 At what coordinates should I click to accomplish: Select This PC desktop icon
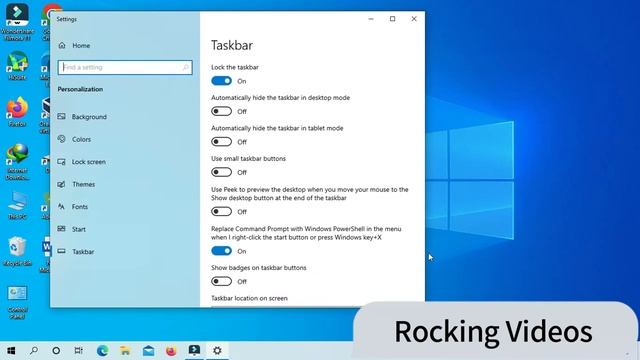point(17,206)
